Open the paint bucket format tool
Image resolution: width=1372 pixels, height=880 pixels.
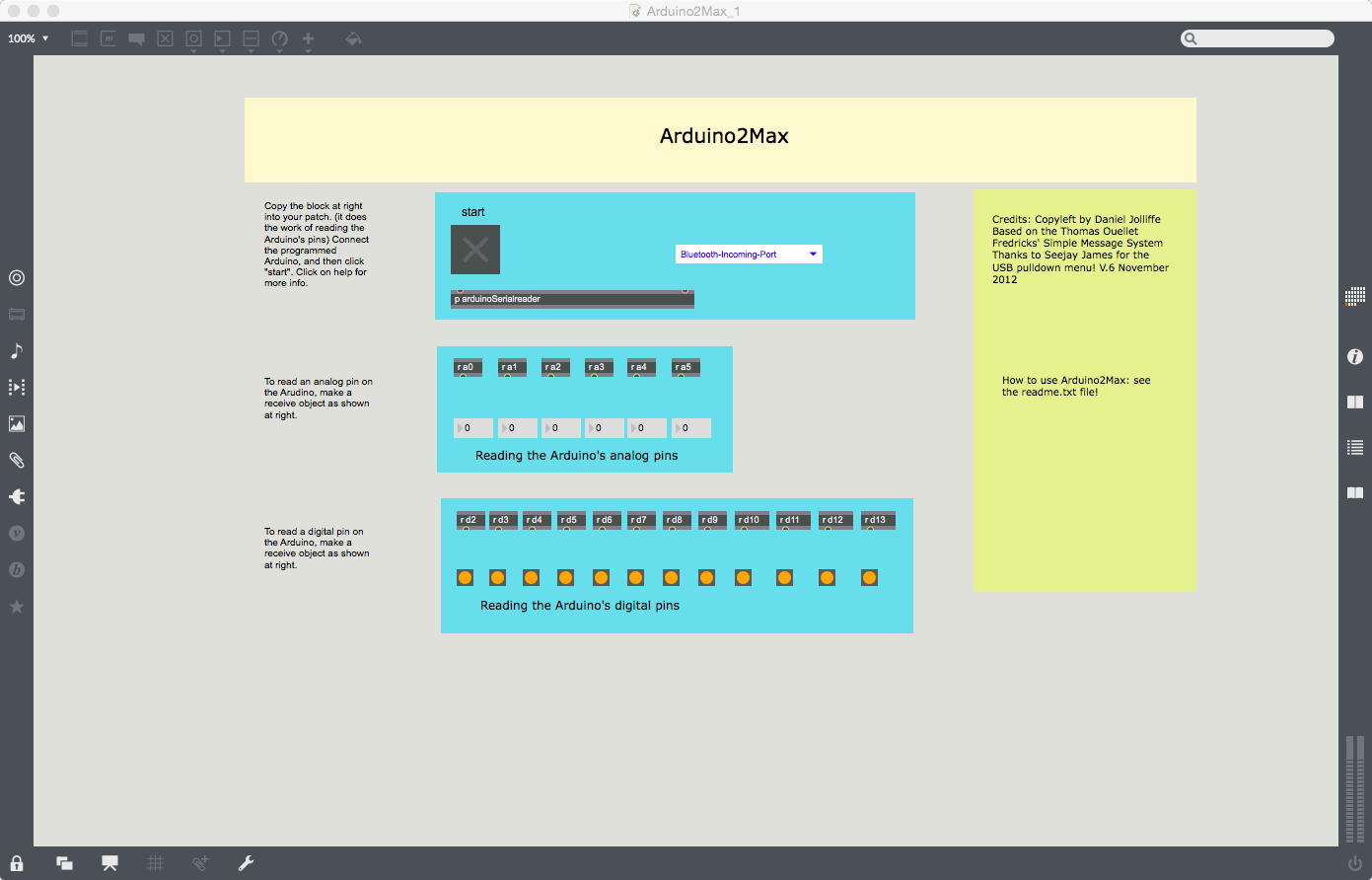pos(353,38)
